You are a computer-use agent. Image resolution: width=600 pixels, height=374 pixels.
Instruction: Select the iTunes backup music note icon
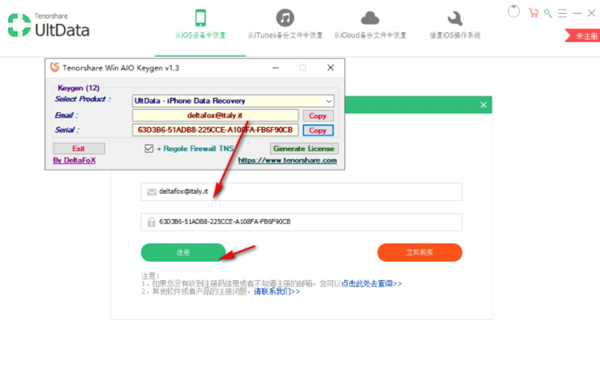pos(285,18)
